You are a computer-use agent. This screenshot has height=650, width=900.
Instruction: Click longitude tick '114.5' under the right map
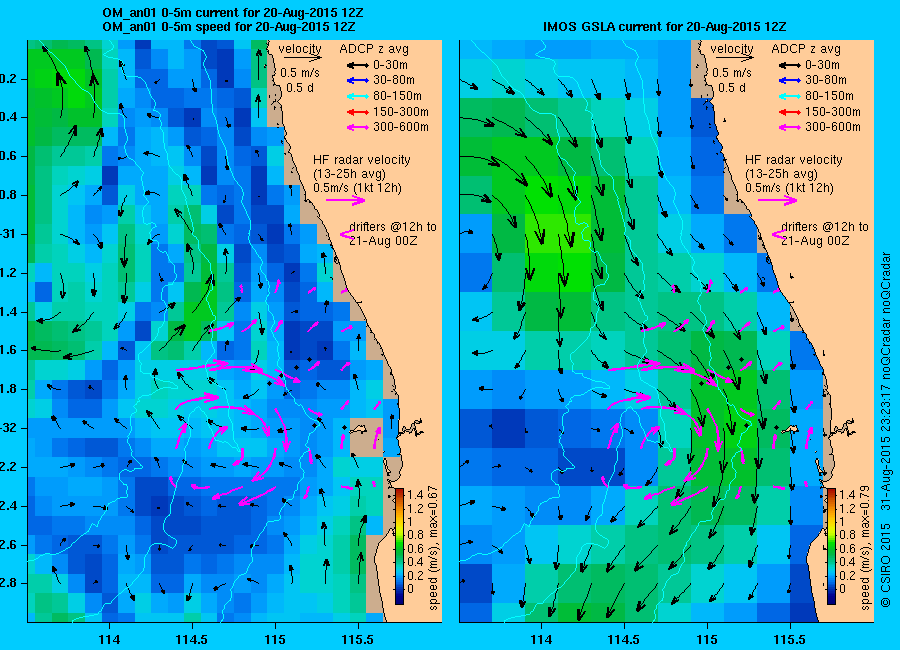point(624,639)
